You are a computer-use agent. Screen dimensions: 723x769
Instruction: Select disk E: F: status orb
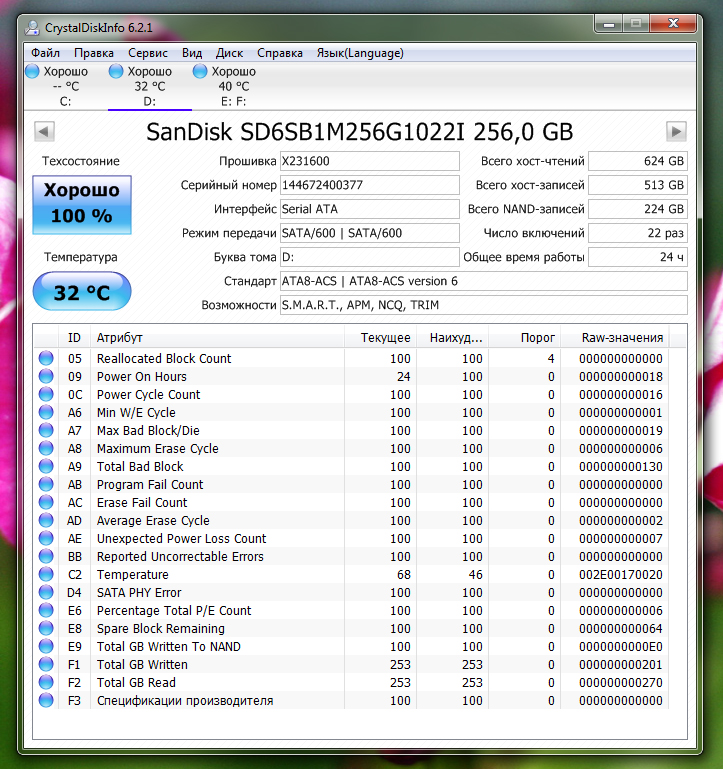(200, 71)
